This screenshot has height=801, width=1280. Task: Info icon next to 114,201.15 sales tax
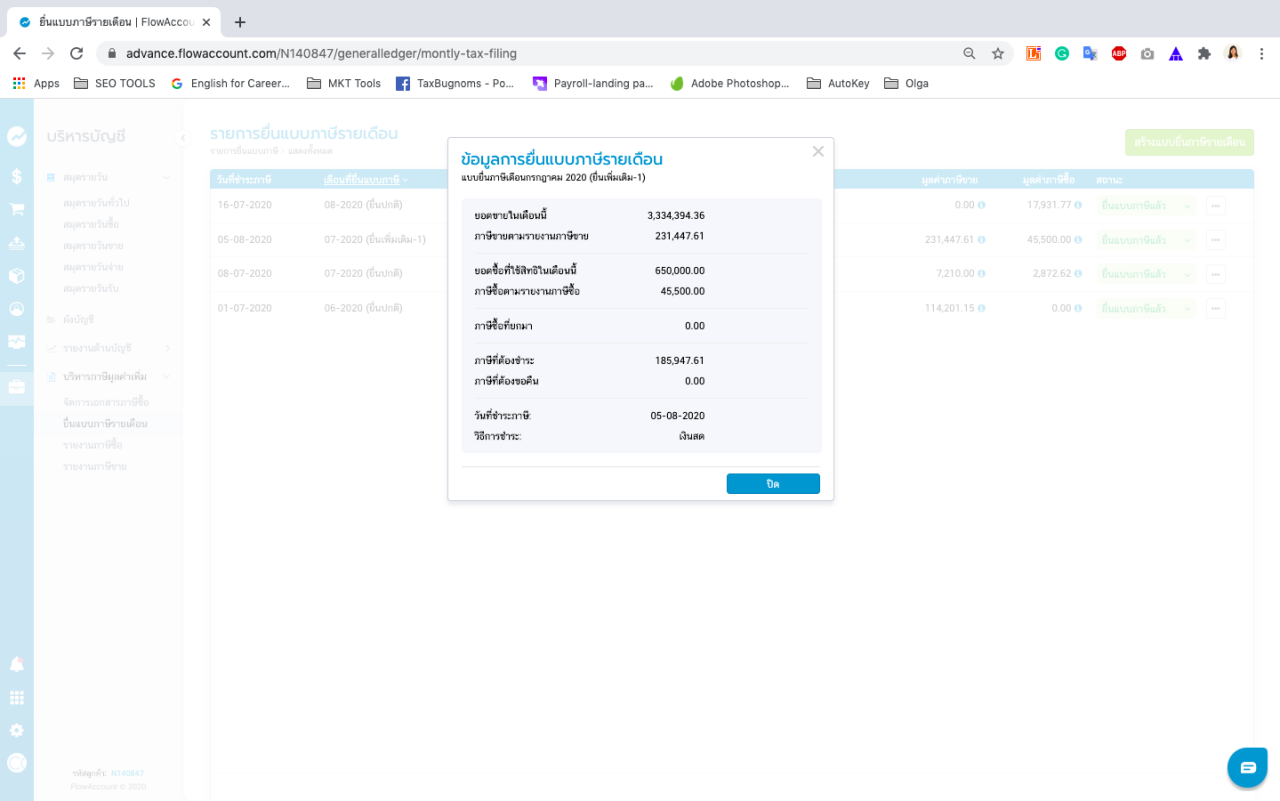tap(981, 309)
